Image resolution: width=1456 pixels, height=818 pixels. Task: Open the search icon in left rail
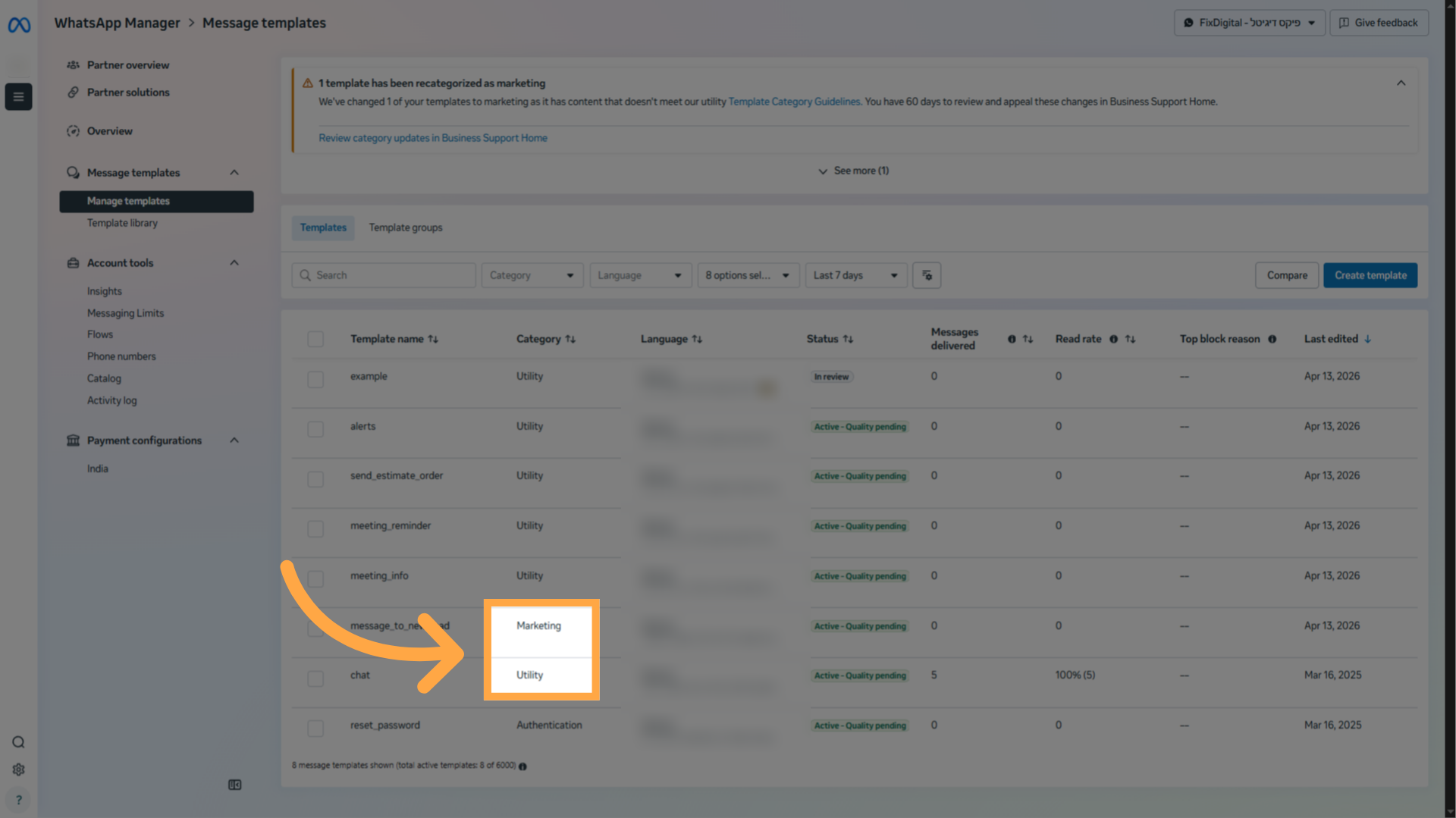tap(18, 742)
